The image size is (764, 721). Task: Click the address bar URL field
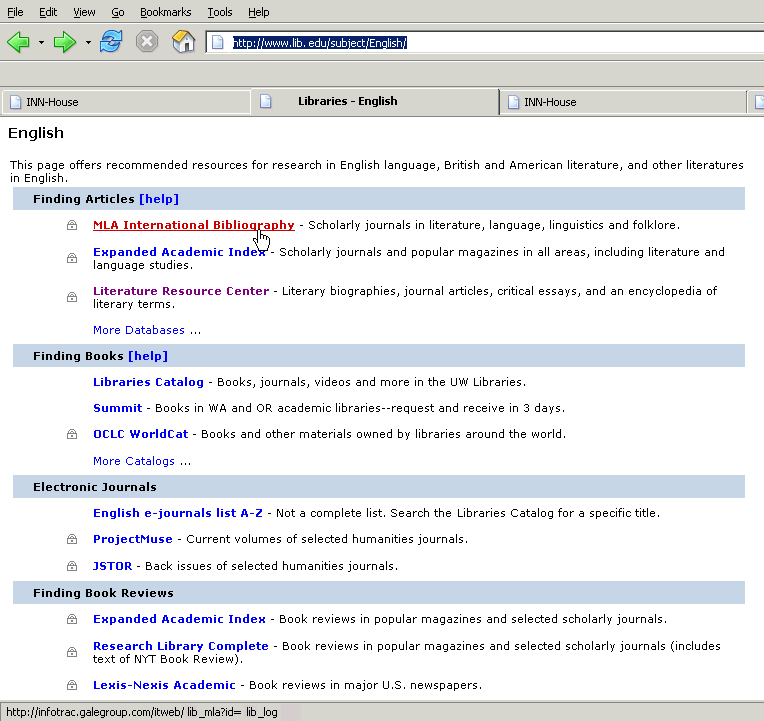(x=485, y=43)
